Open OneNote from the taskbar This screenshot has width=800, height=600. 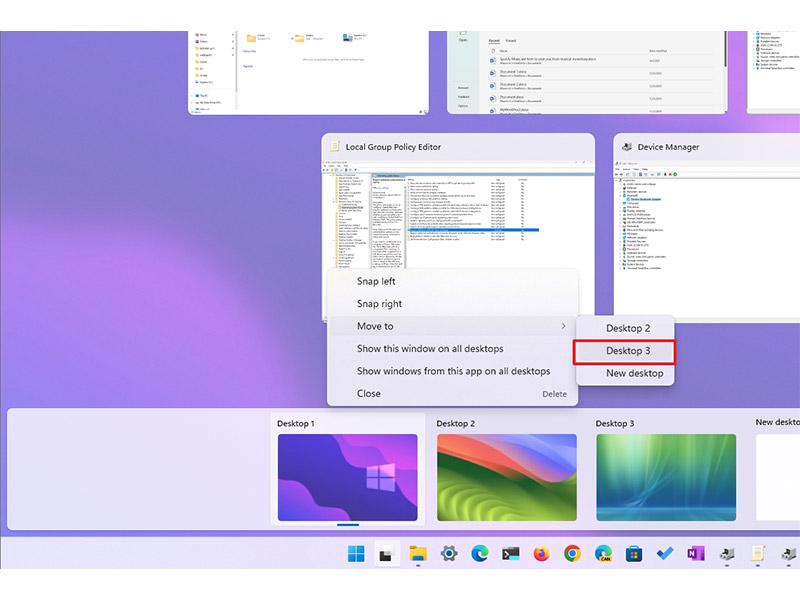click(x=696, y=554)
